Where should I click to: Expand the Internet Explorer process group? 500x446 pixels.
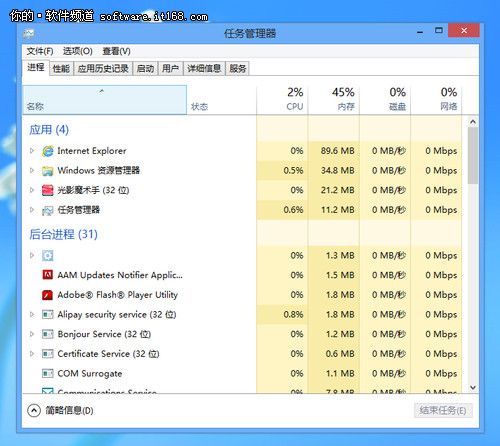click(x=32, y=151)
